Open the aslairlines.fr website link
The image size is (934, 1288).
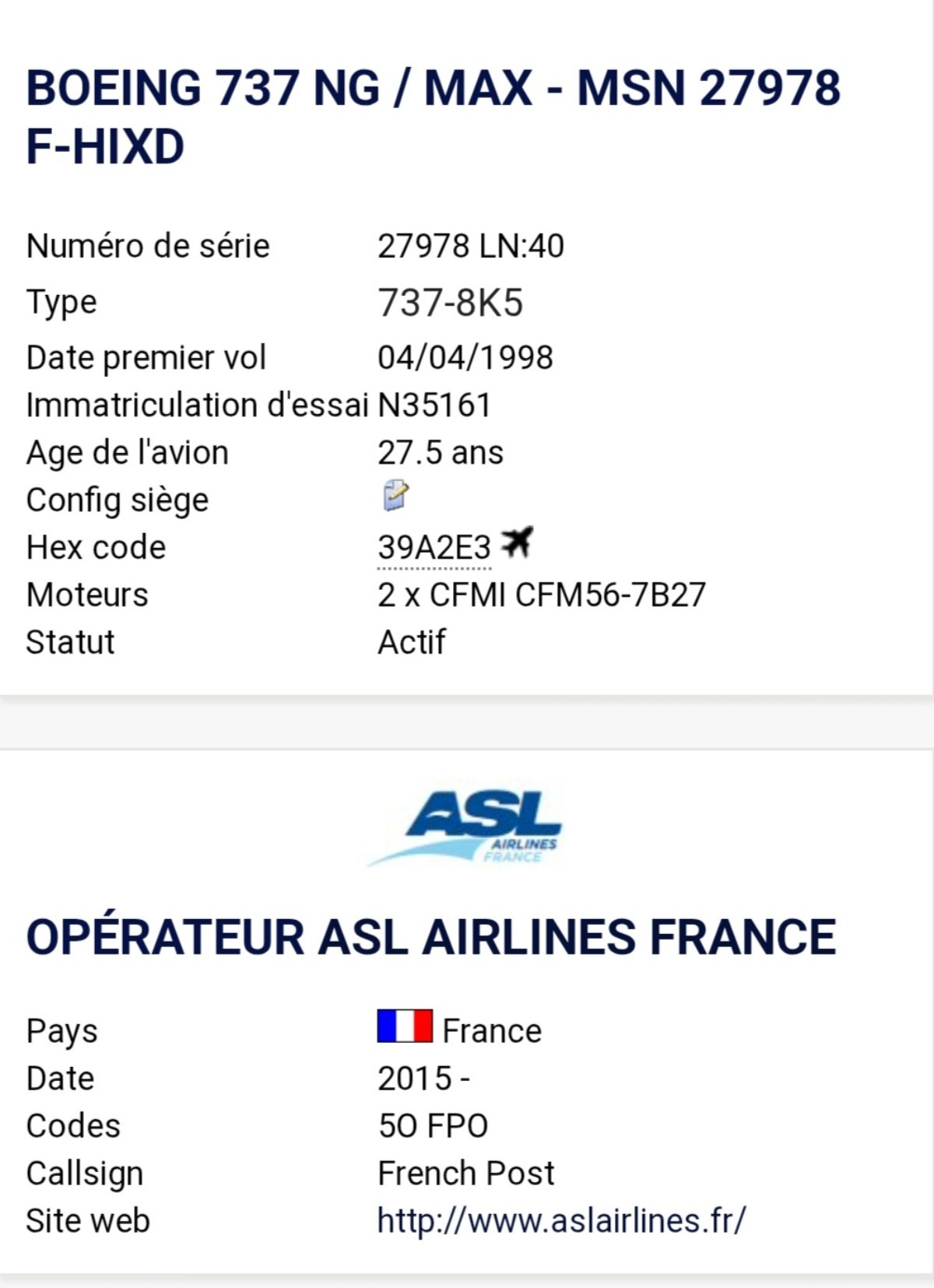click(561, 1220)
